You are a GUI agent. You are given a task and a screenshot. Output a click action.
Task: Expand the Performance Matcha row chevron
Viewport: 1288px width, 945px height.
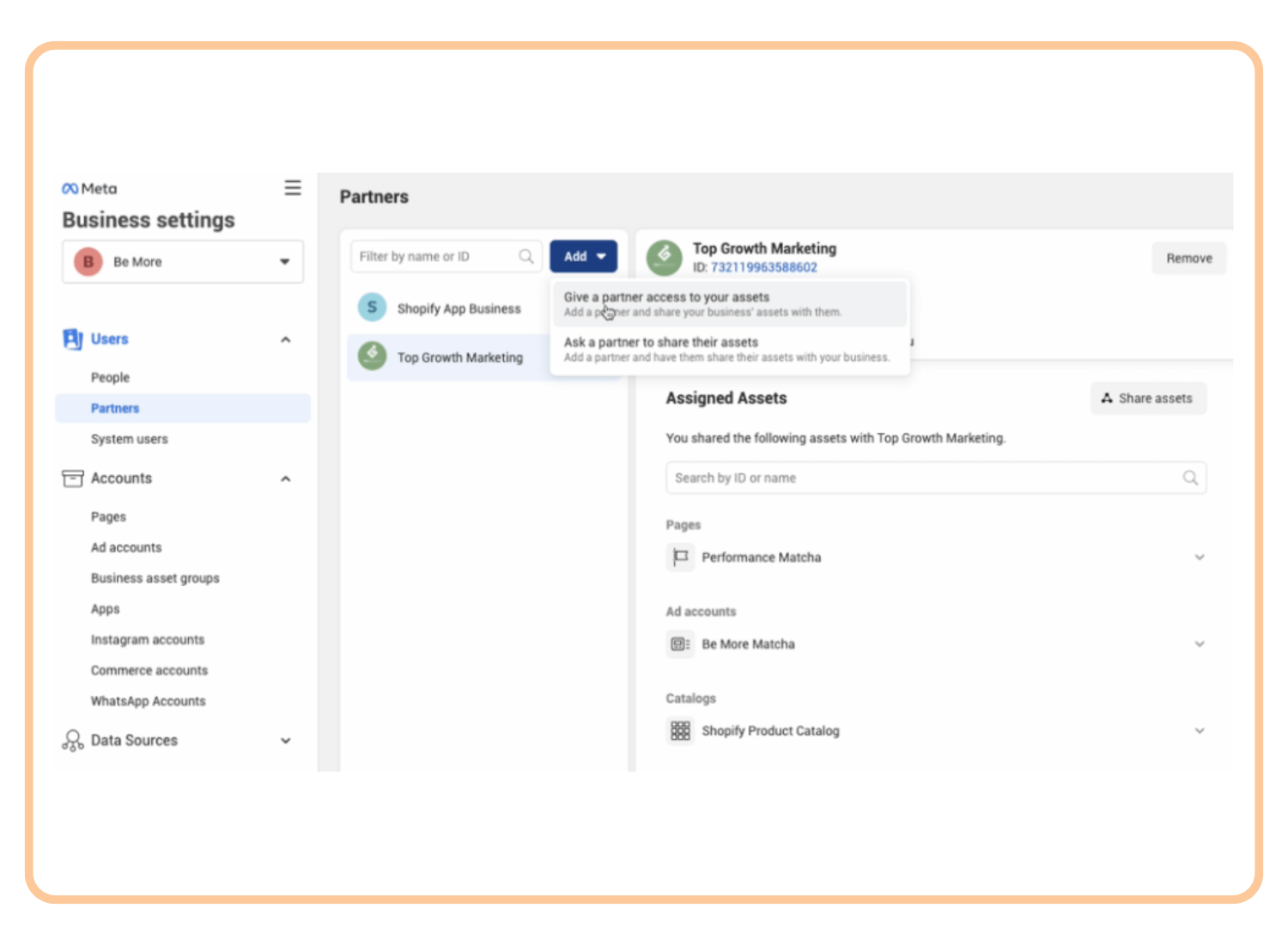coord(1200,557)
